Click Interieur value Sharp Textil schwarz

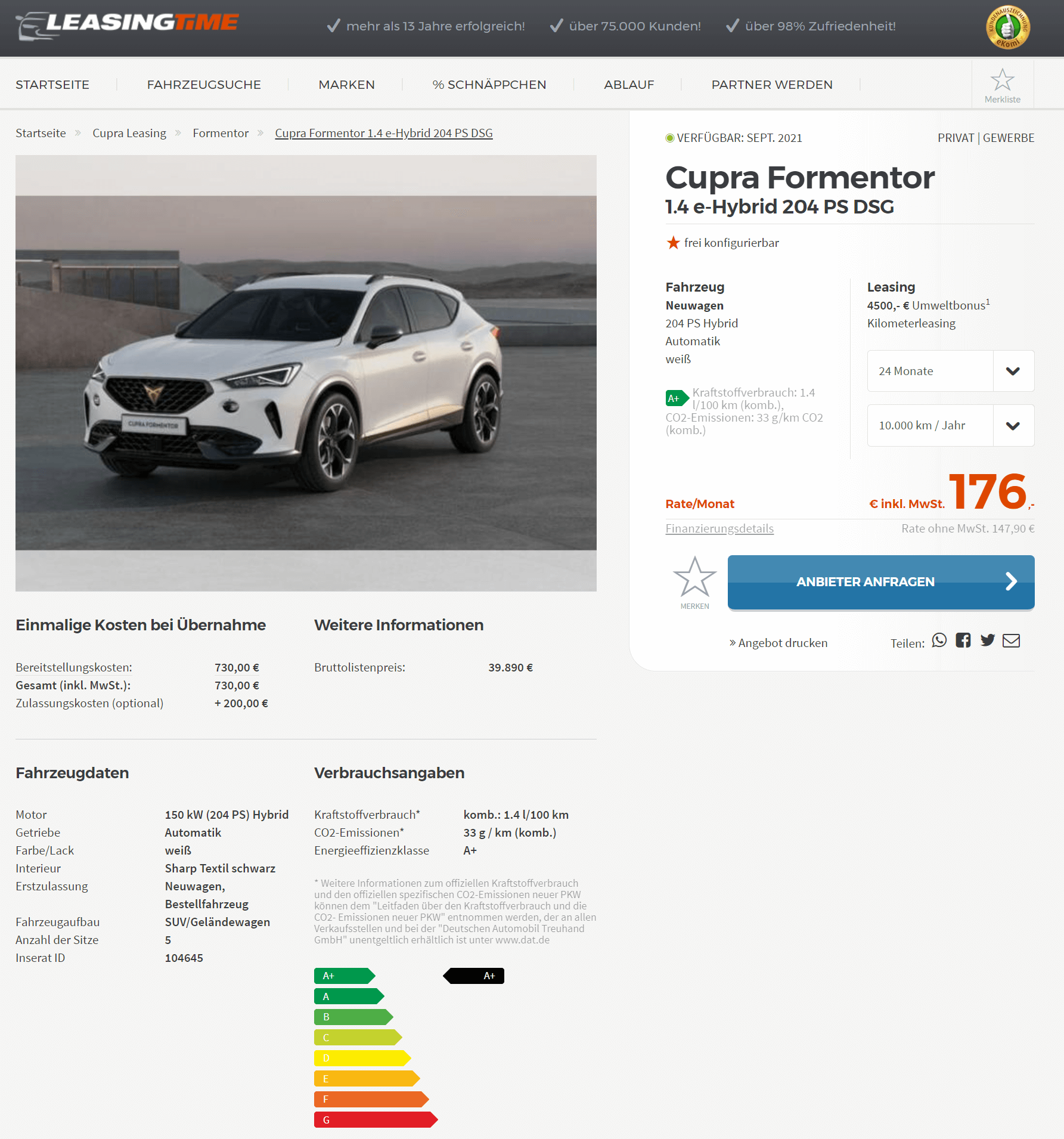(220, 868)
